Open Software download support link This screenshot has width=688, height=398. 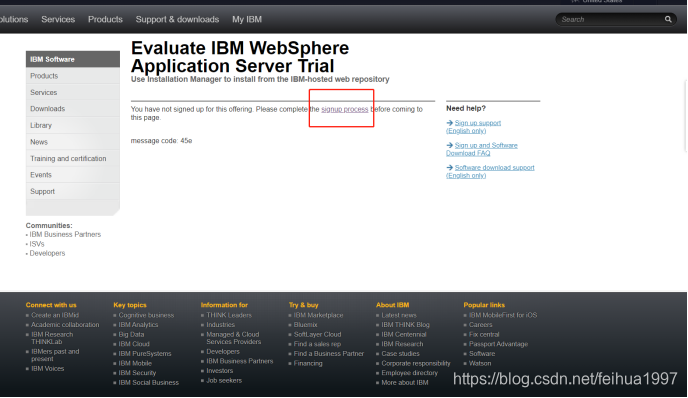490,172
